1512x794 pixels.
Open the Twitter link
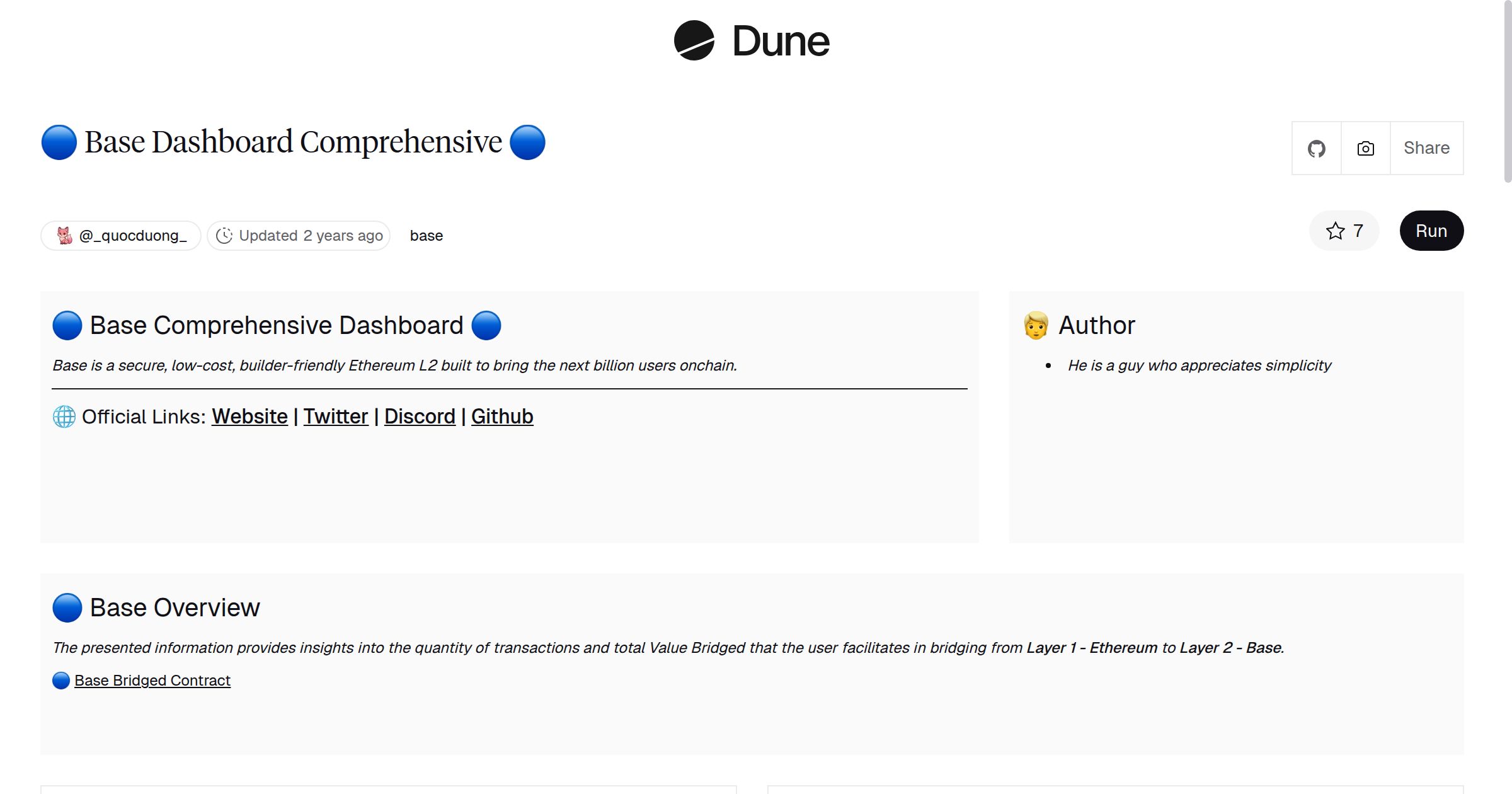tap(336, 416)
